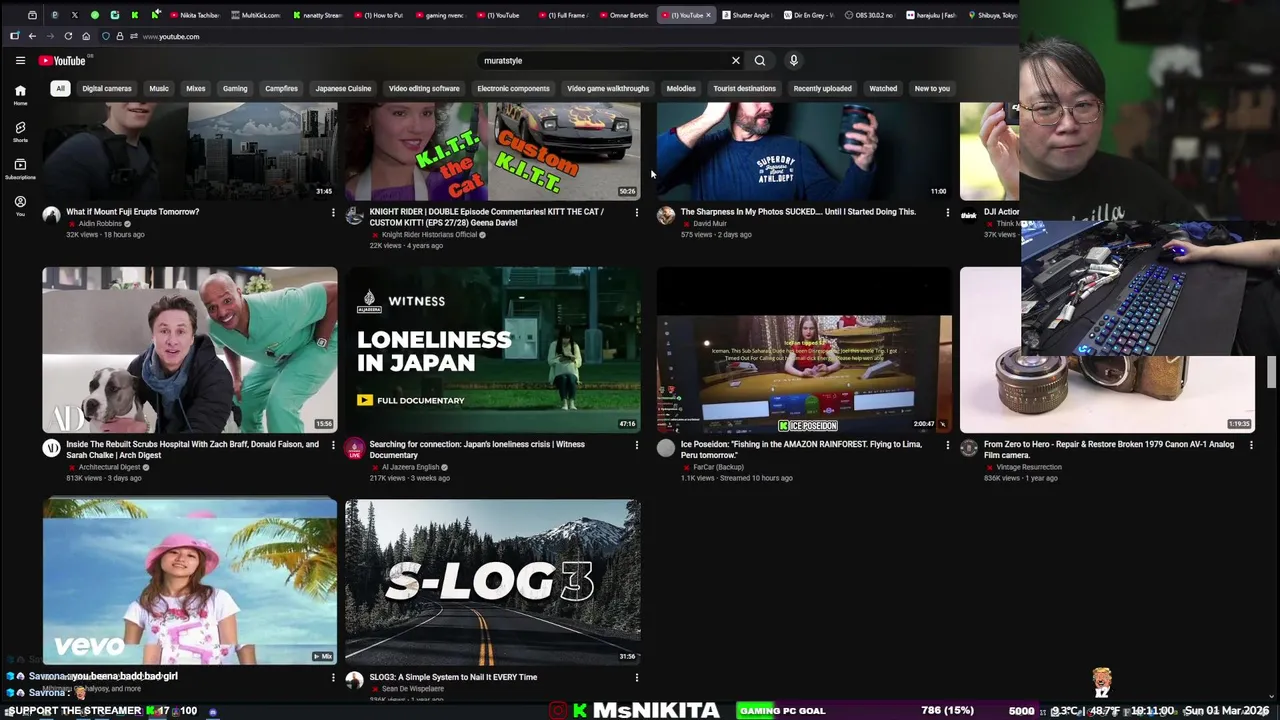Select the New to you chip
Image resolution: width=1280 pixels, height=720 pixels.
[x=932, y=88]
